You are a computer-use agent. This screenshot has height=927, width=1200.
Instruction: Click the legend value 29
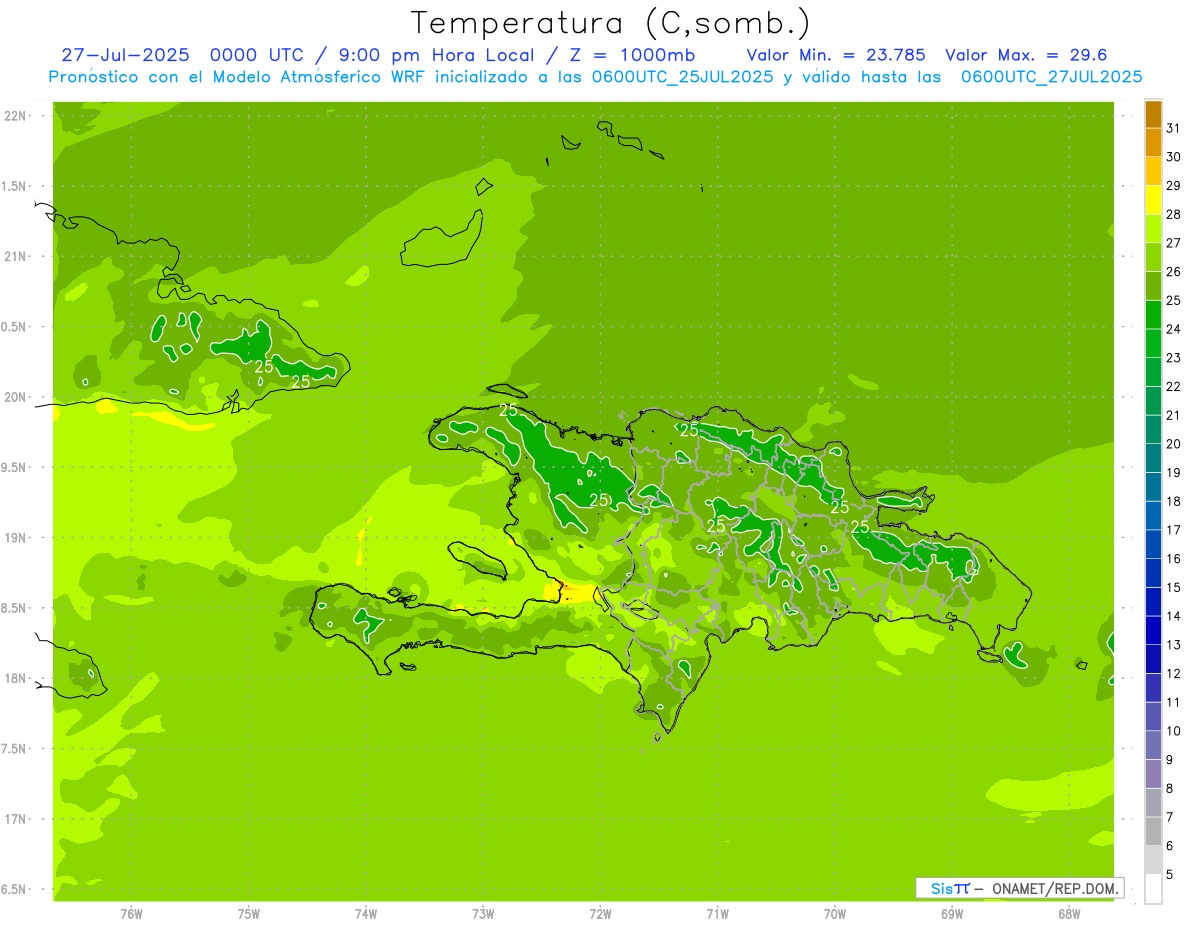(x=1174, y=186)
